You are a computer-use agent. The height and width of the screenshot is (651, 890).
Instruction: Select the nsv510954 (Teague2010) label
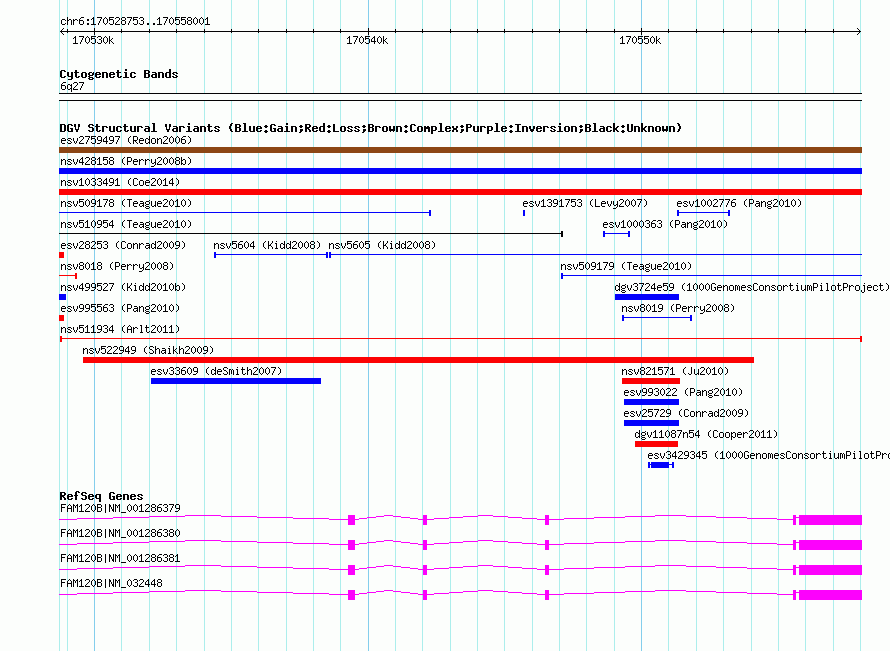click(126, 224)
